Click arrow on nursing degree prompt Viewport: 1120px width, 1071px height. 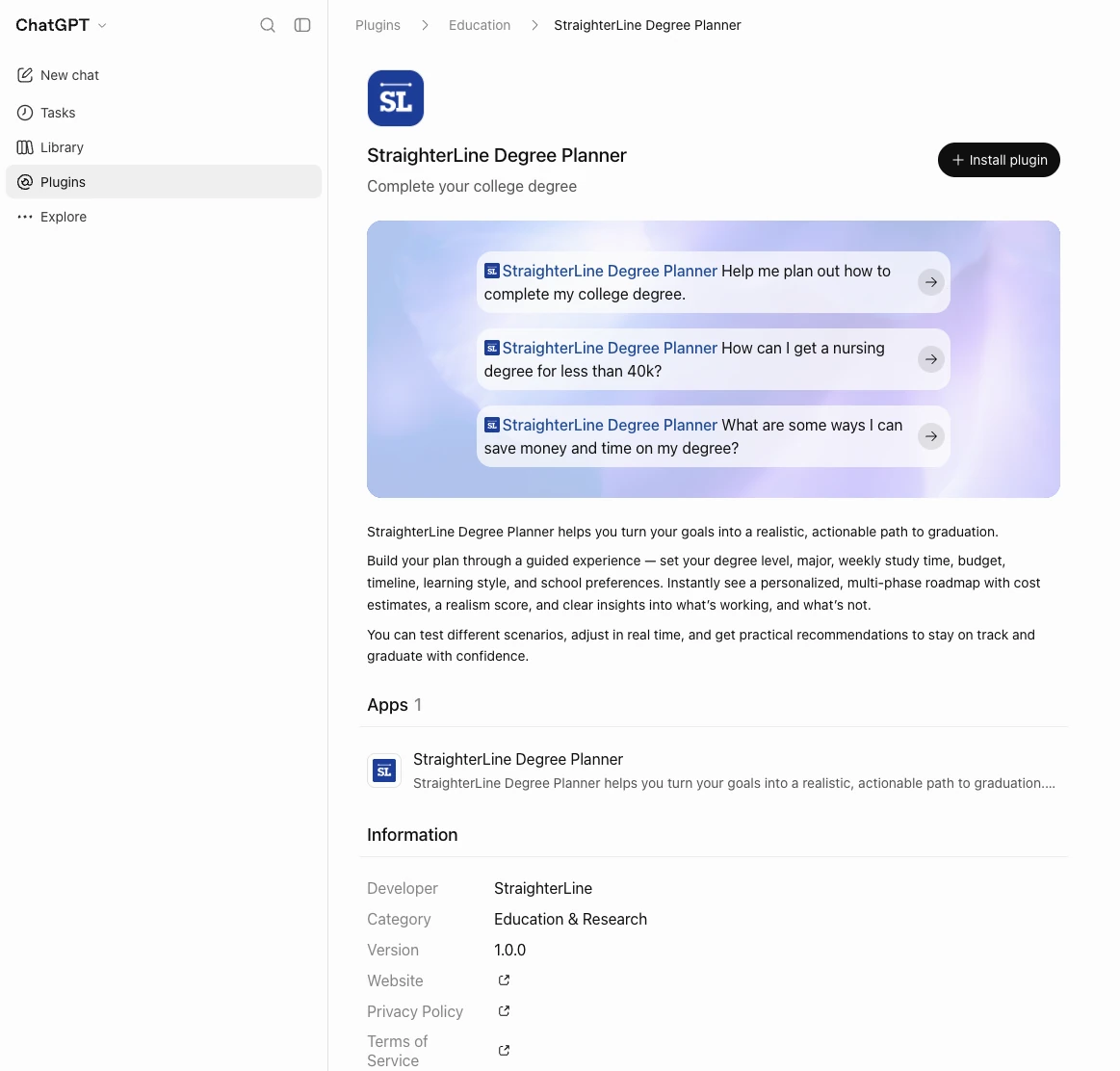pos(930,359)
